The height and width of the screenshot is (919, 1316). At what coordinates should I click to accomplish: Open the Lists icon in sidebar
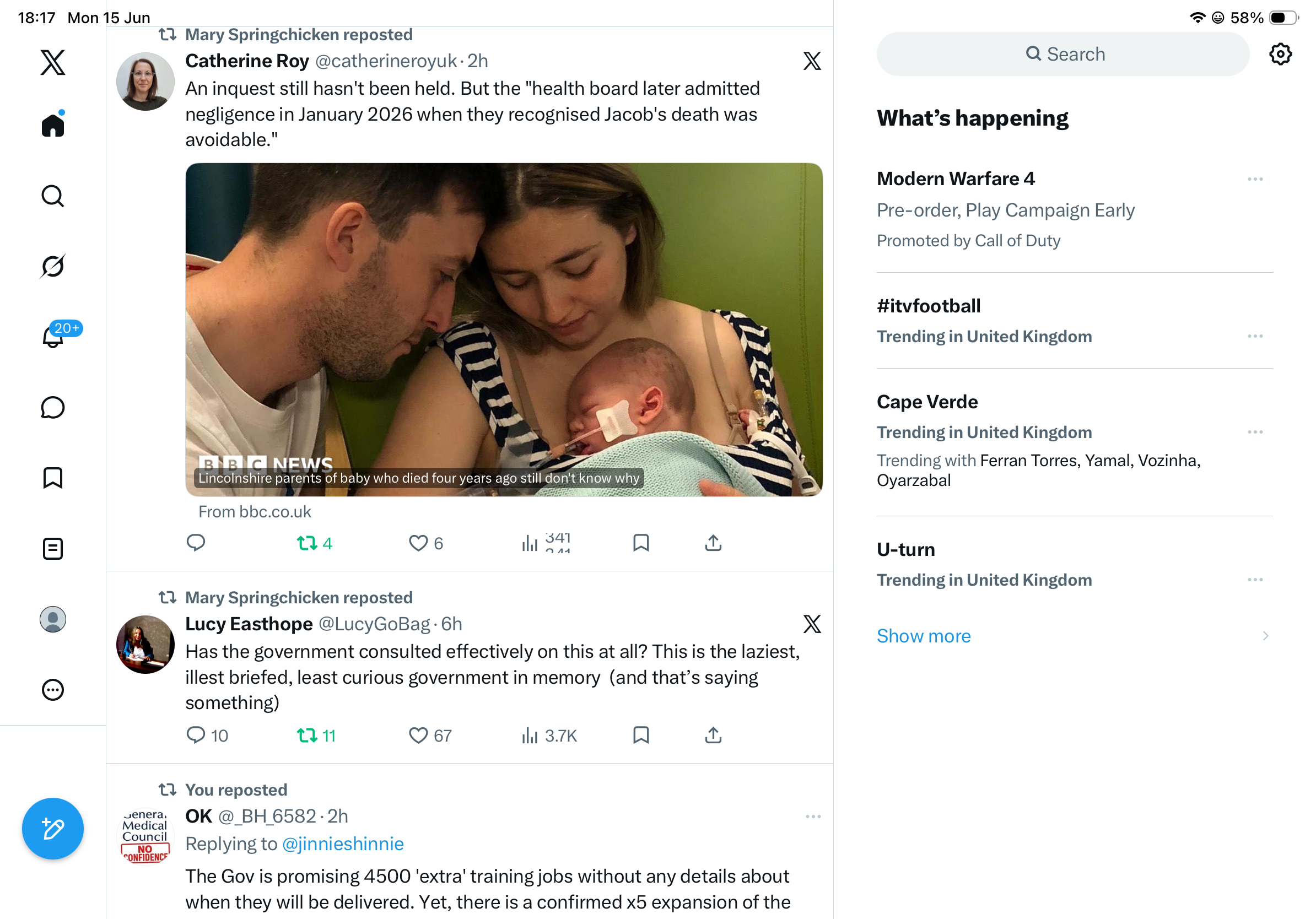[53, 548]
